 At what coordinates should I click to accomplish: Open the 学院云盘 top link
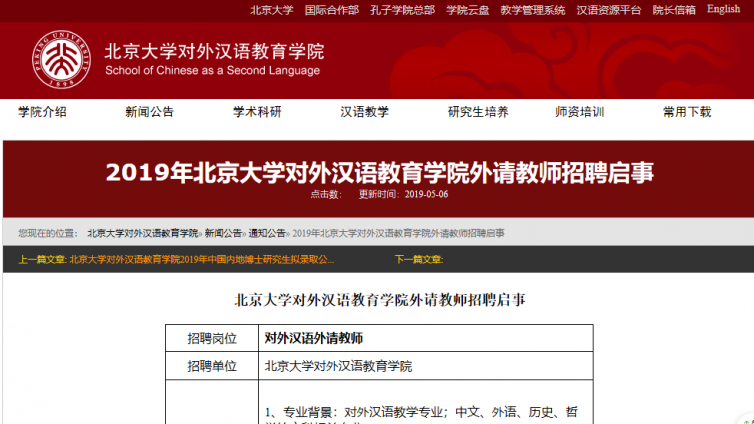click(x=467, y=10)
